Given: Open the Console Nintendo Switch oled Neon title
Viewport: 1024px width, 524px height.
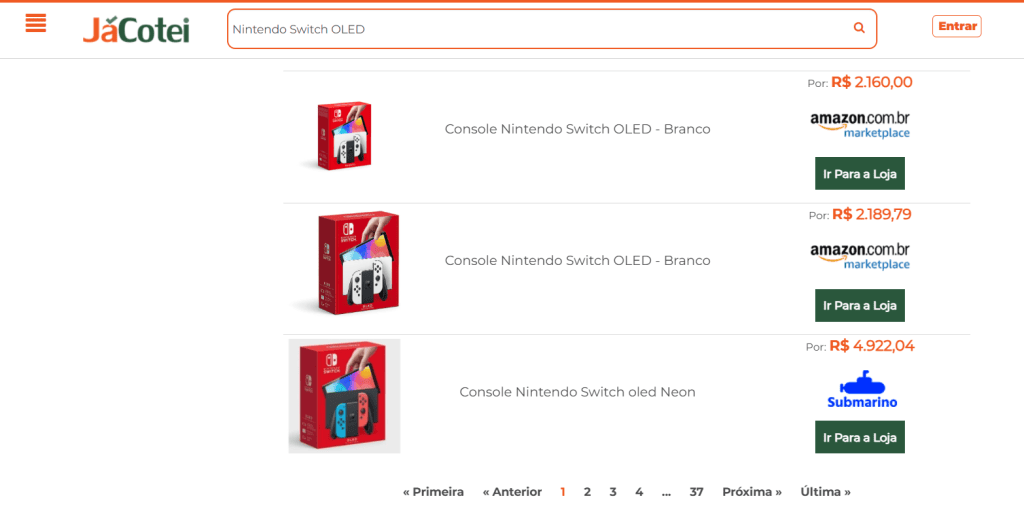Looking at the screenshot, I should [x=577, y=392].
